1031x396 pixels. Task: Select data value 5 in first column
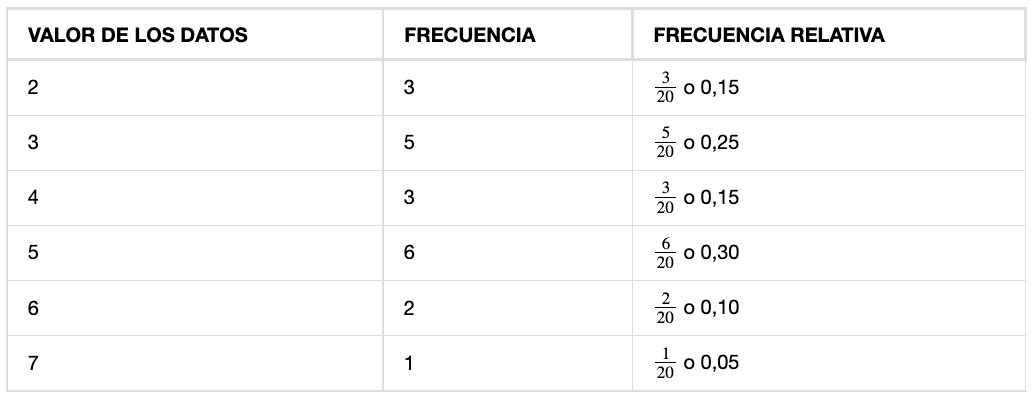click(195, 253)
